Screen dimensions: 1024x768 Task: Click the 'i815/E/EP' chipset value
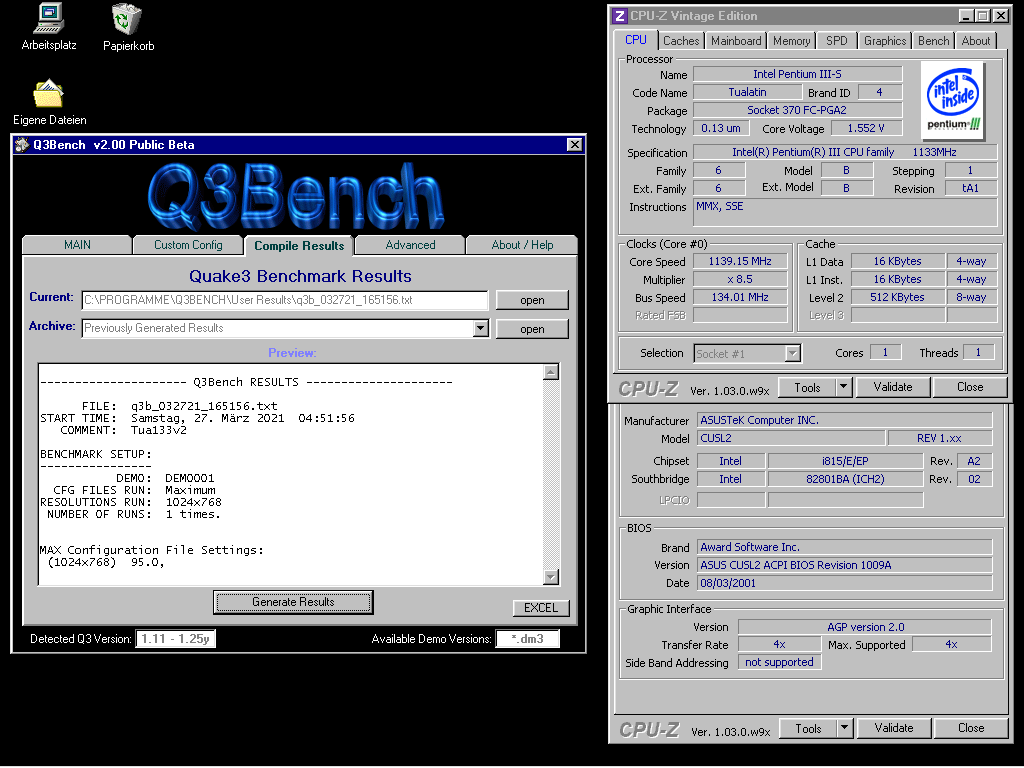(845, 461)
